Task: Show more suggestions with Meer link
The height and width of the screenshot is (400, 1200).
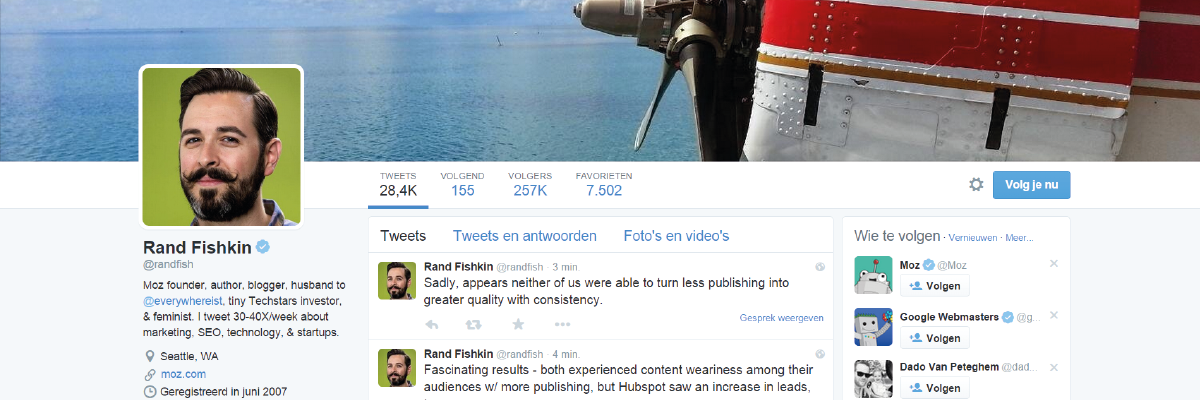Action: (x=1019, y=238)
